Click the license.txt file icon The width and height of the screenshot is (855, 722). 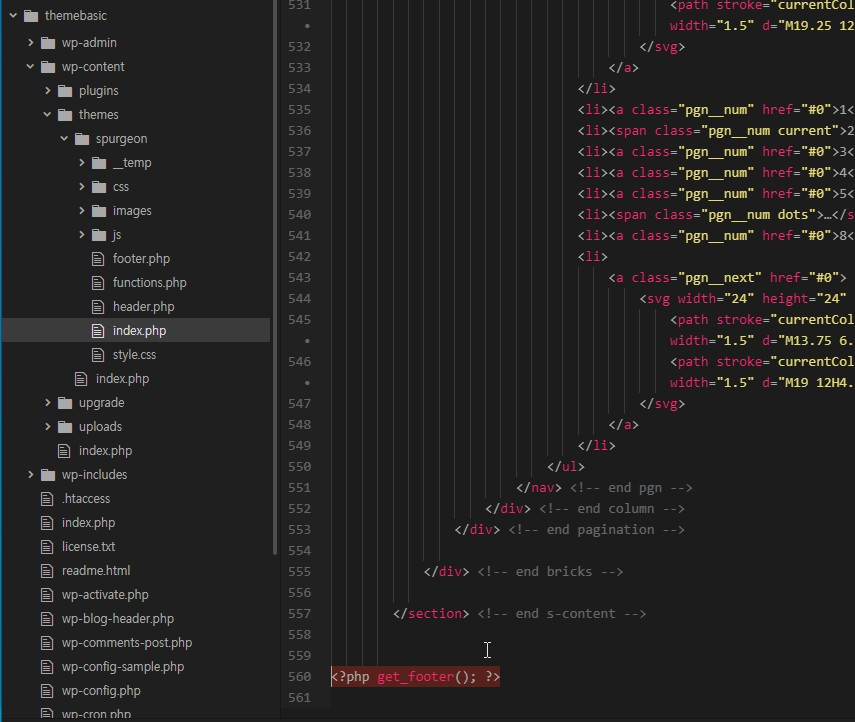tap(47, 546)
